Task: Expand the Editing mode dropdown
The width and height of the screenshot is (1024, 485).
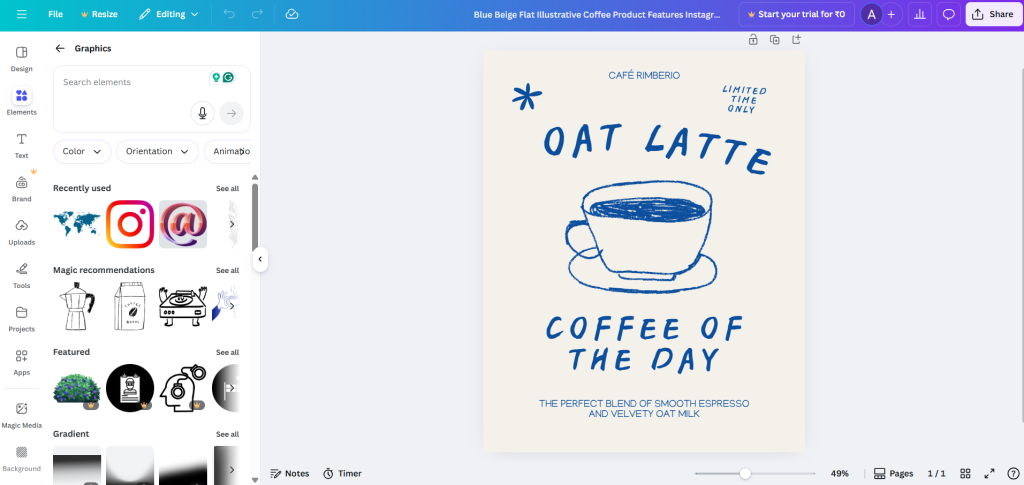Action: click(x=168, y=14)
